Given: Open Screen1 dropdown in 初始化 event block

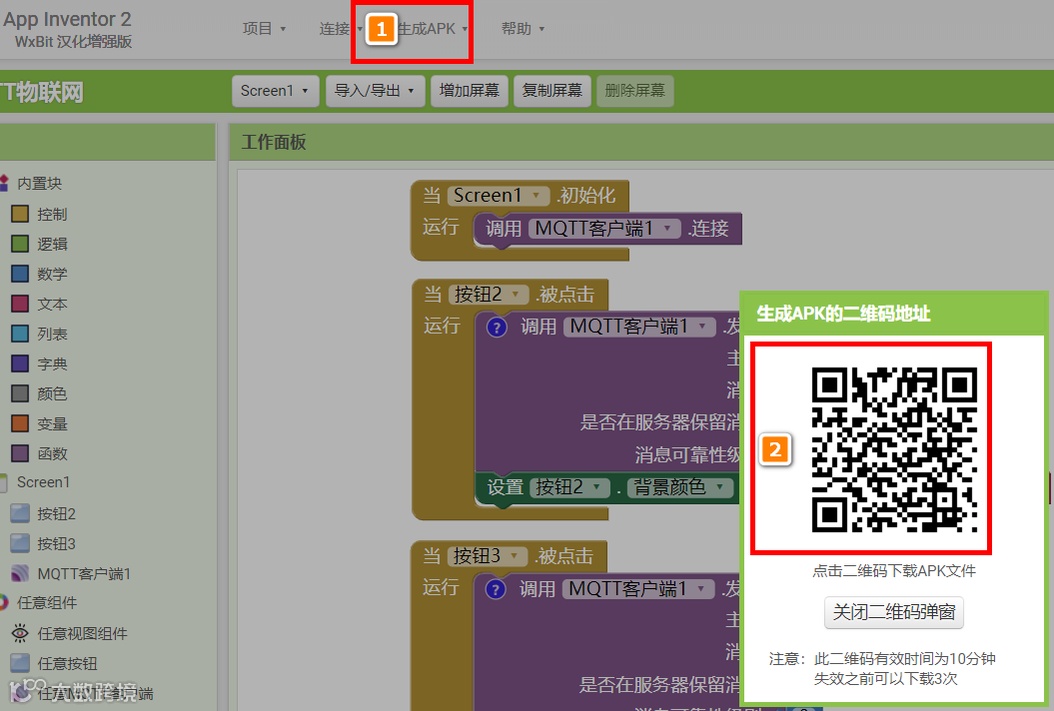Looking at the screenshot, I should tap(498, 196).
